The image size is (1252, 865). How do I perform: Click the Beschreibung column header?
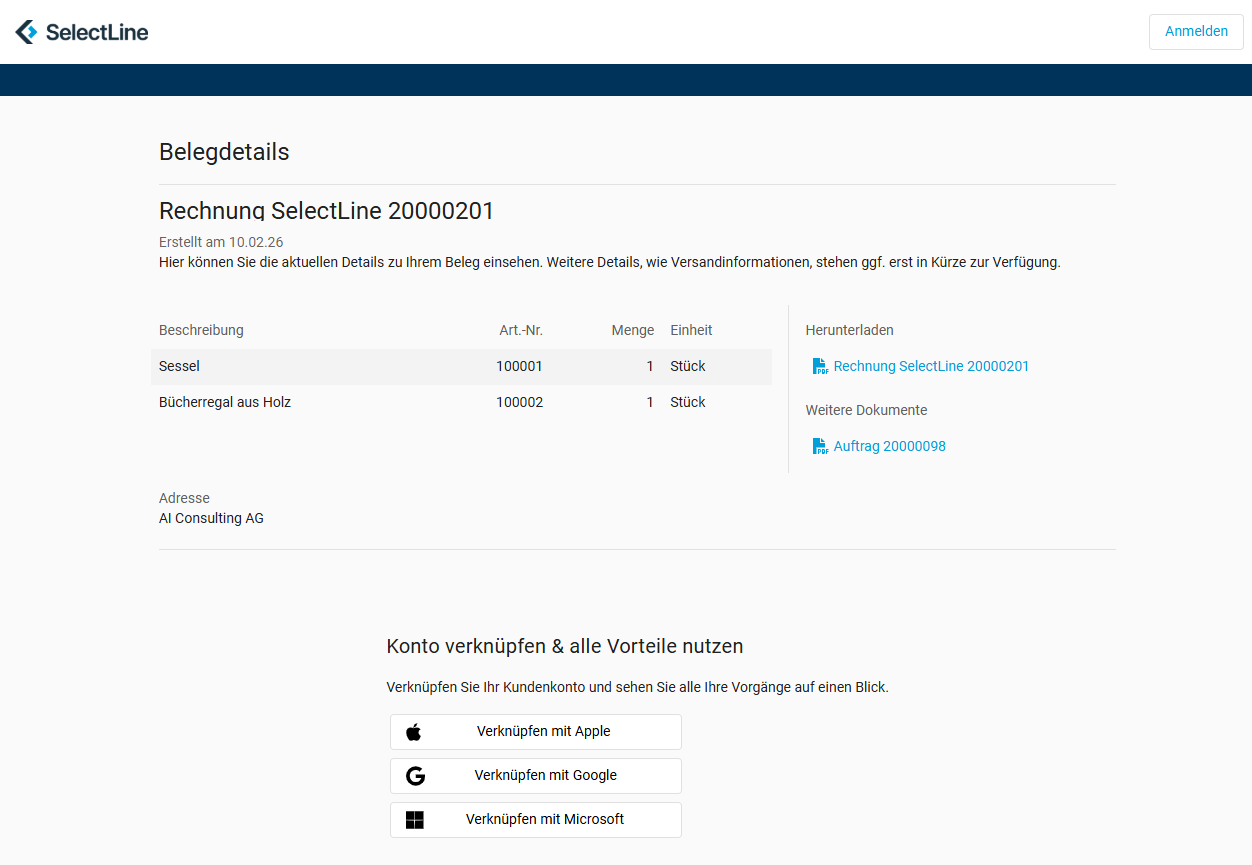click(x=201, y=331)
